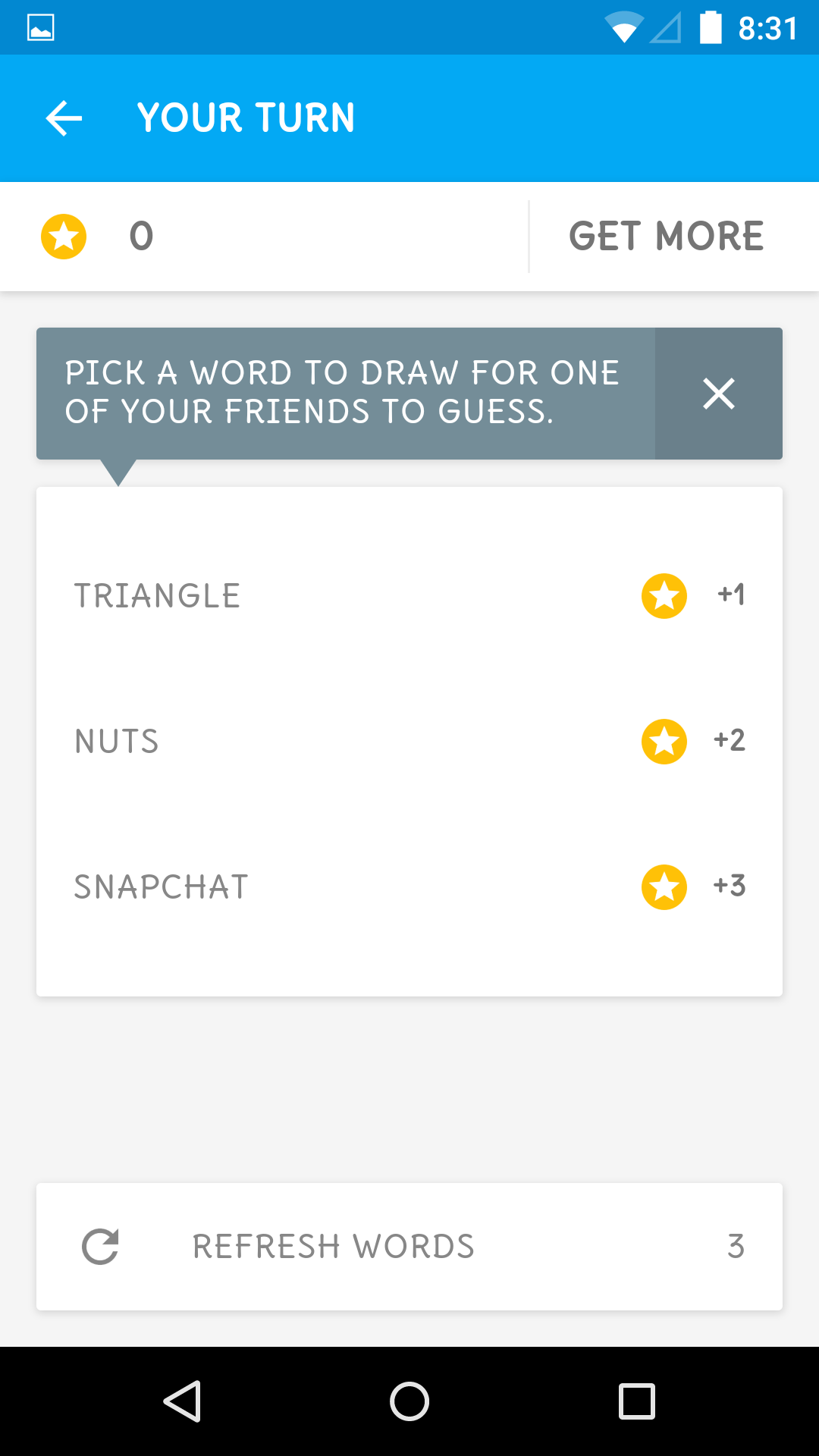
Task: Click the star icon beside TRIANGLE
Action: coord(664,596)
